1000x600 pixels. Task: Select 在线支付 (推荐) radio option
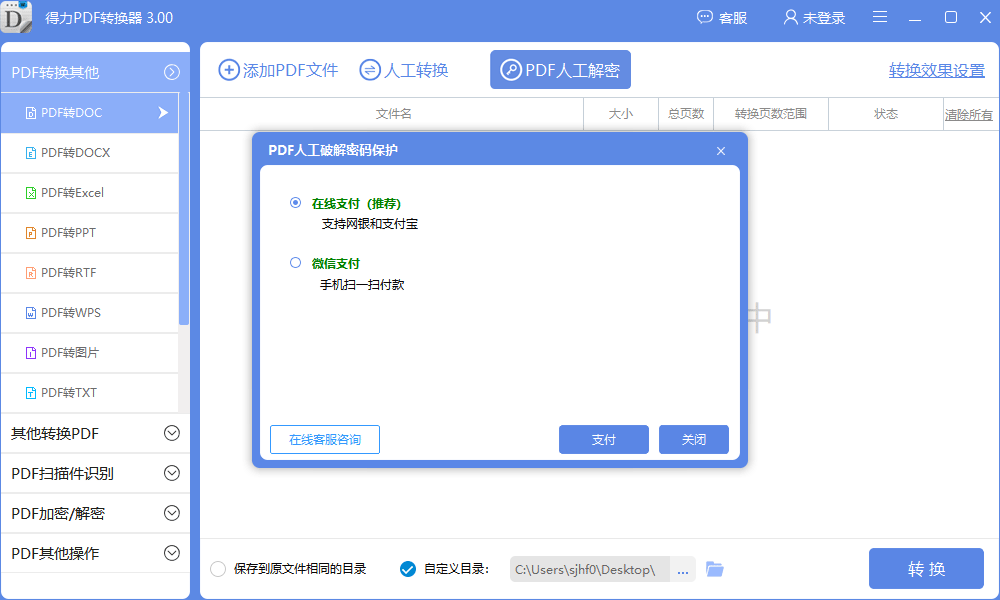[x=295, y=203]
